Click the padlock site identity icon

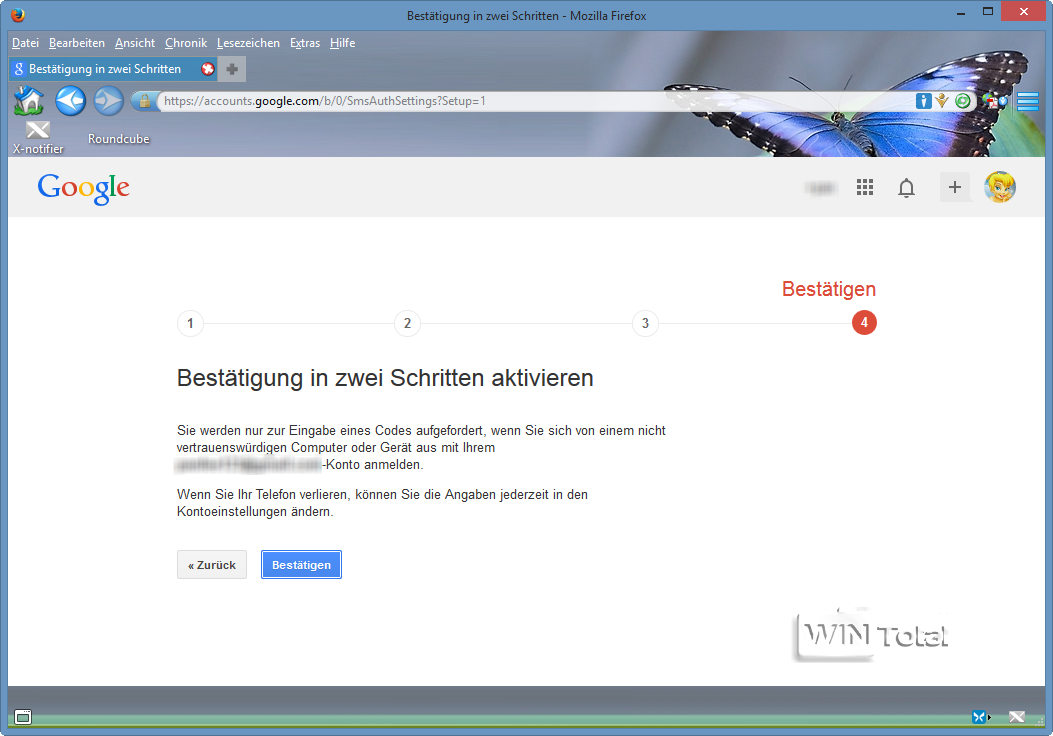tap(144, 101)
